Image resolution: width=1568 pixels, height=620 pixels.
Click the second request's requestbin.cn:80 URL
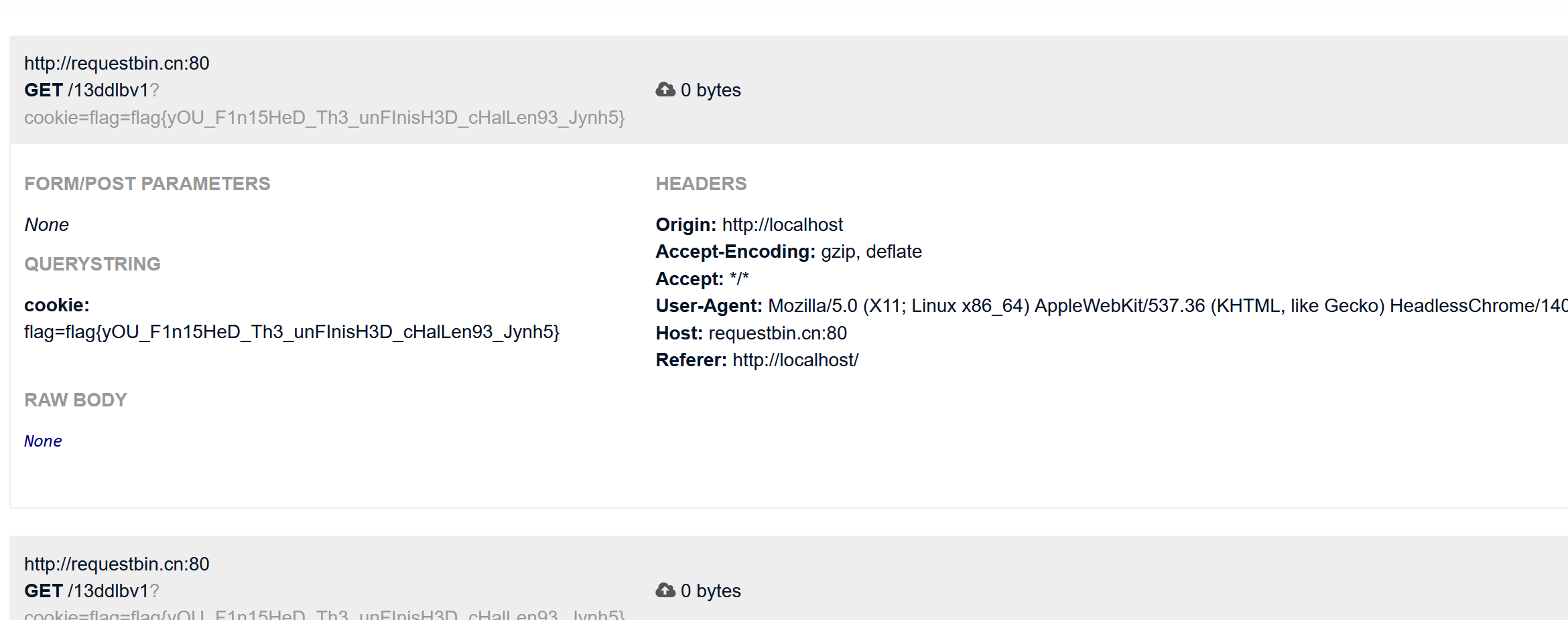click(117, 564)
